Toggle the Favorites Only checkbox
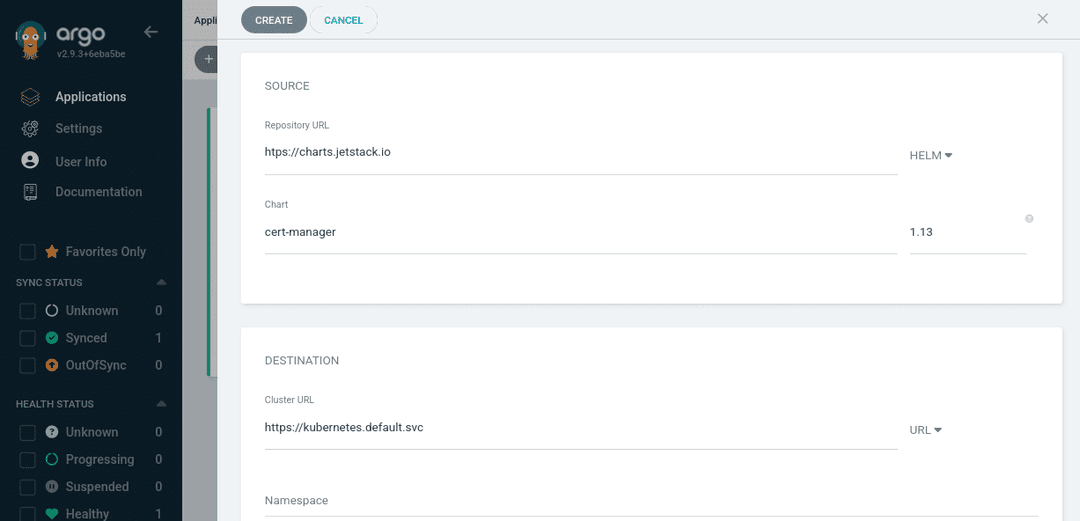This screenshot has height=521, width=1080. coord(28,252)
